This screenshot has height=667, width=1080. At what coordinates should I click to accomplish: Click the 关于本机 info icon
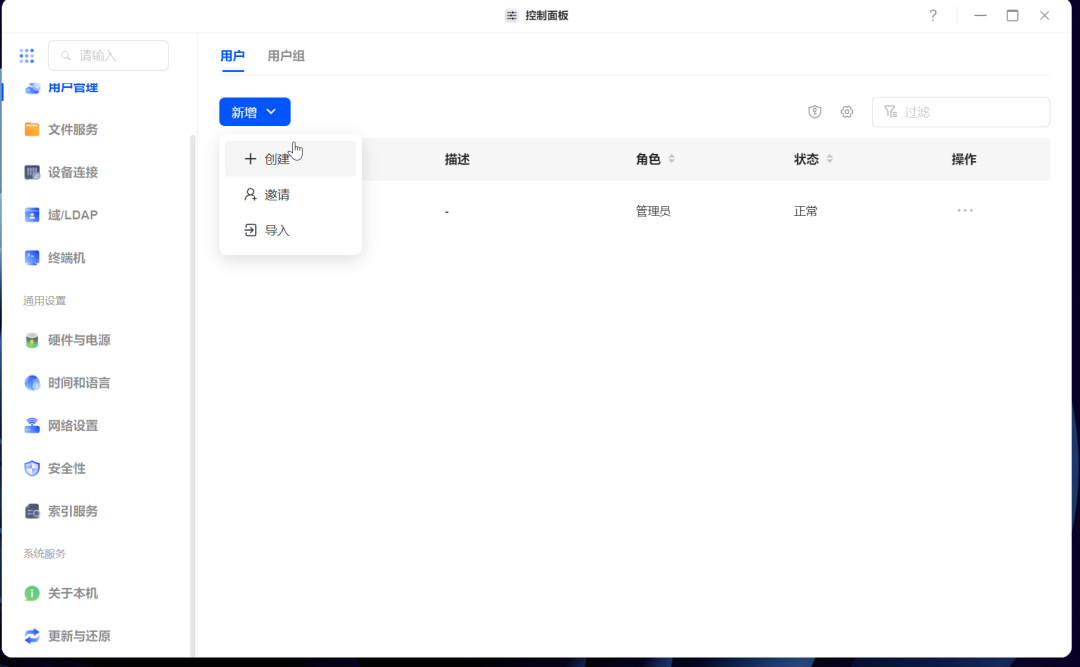[x=32, y=593]
